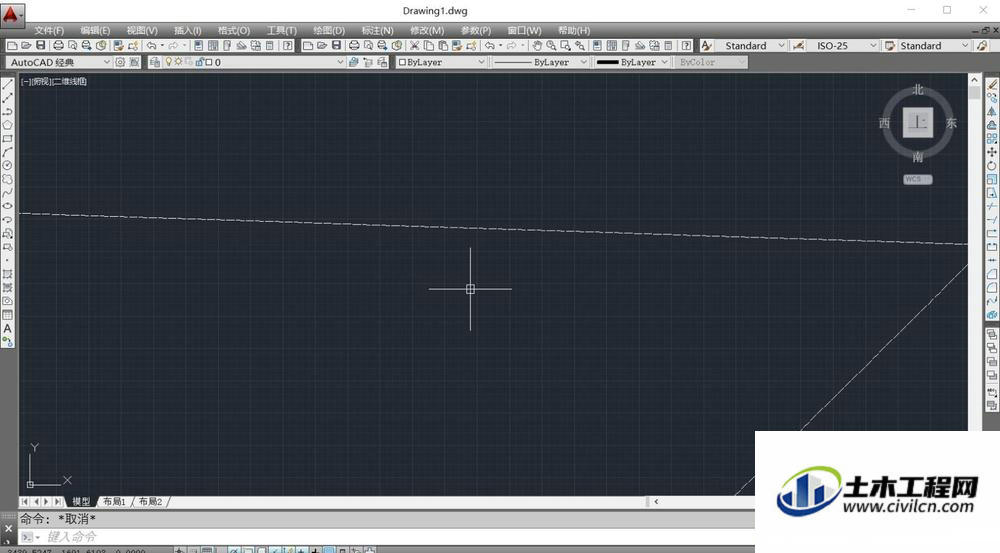Open the 标注(N) menu

pos(378,30)
